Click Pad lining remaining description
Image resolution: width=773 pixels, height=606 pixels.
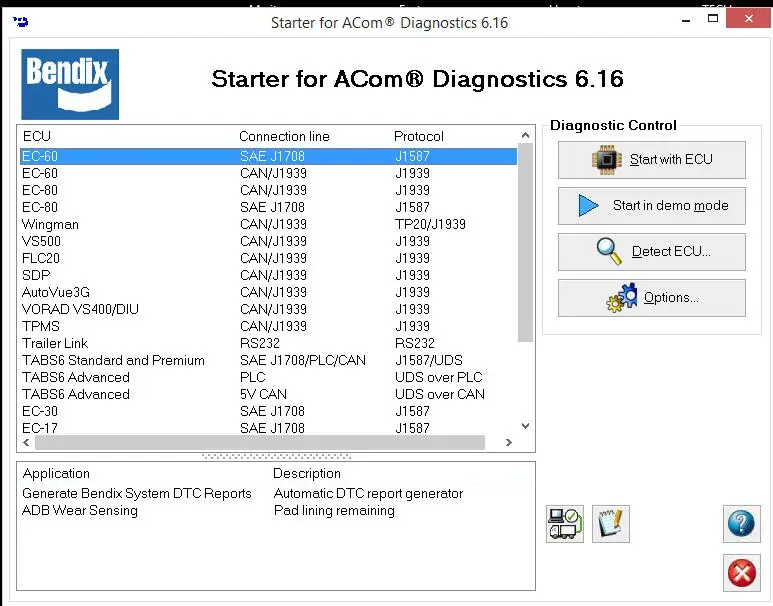[334, 510]
